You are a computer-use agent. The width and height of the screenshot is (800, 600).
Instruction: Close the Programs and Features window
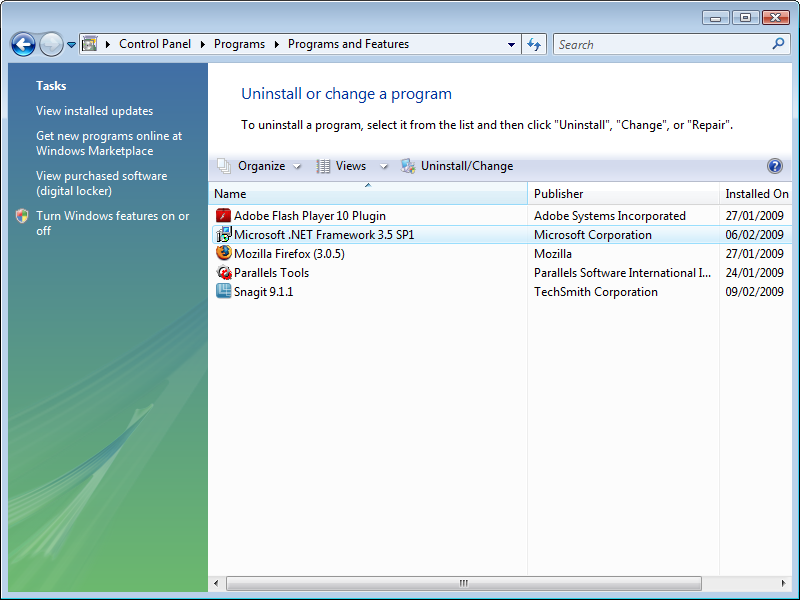tap(776, 18)
